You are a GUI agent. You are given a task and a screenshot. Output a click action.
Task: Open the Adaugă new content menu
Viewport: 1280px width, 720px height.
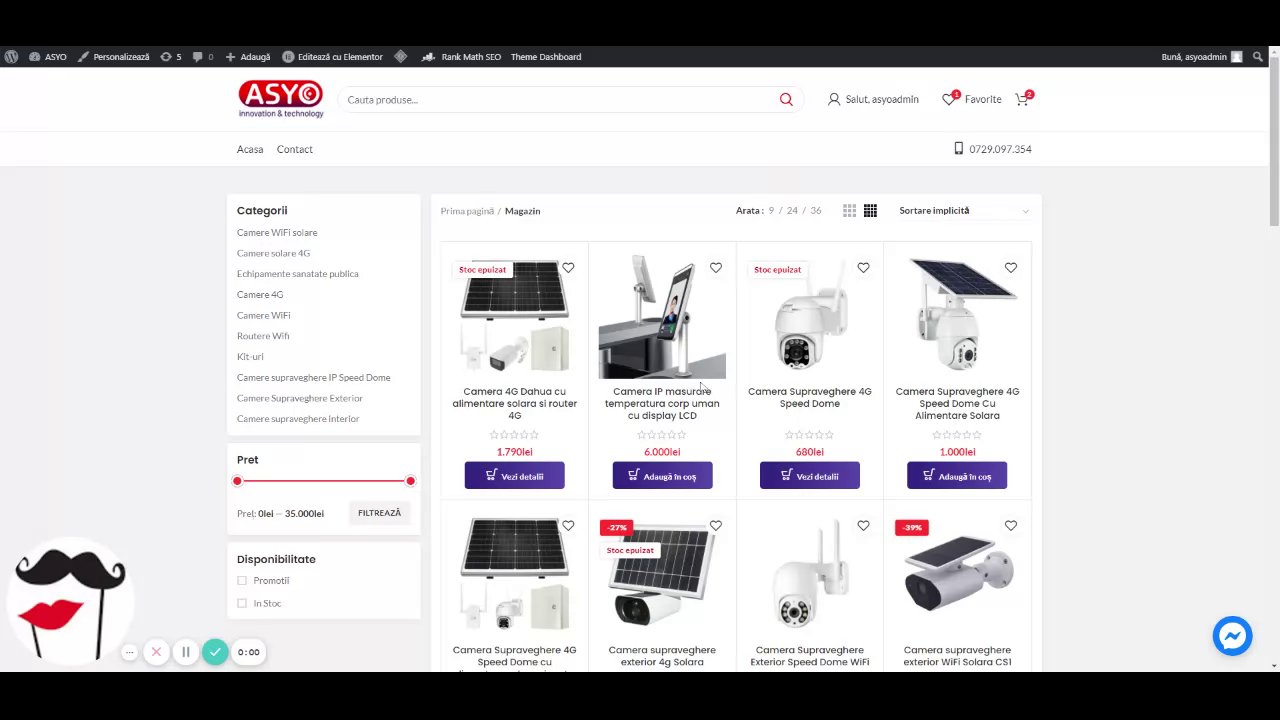coord(248,57)
